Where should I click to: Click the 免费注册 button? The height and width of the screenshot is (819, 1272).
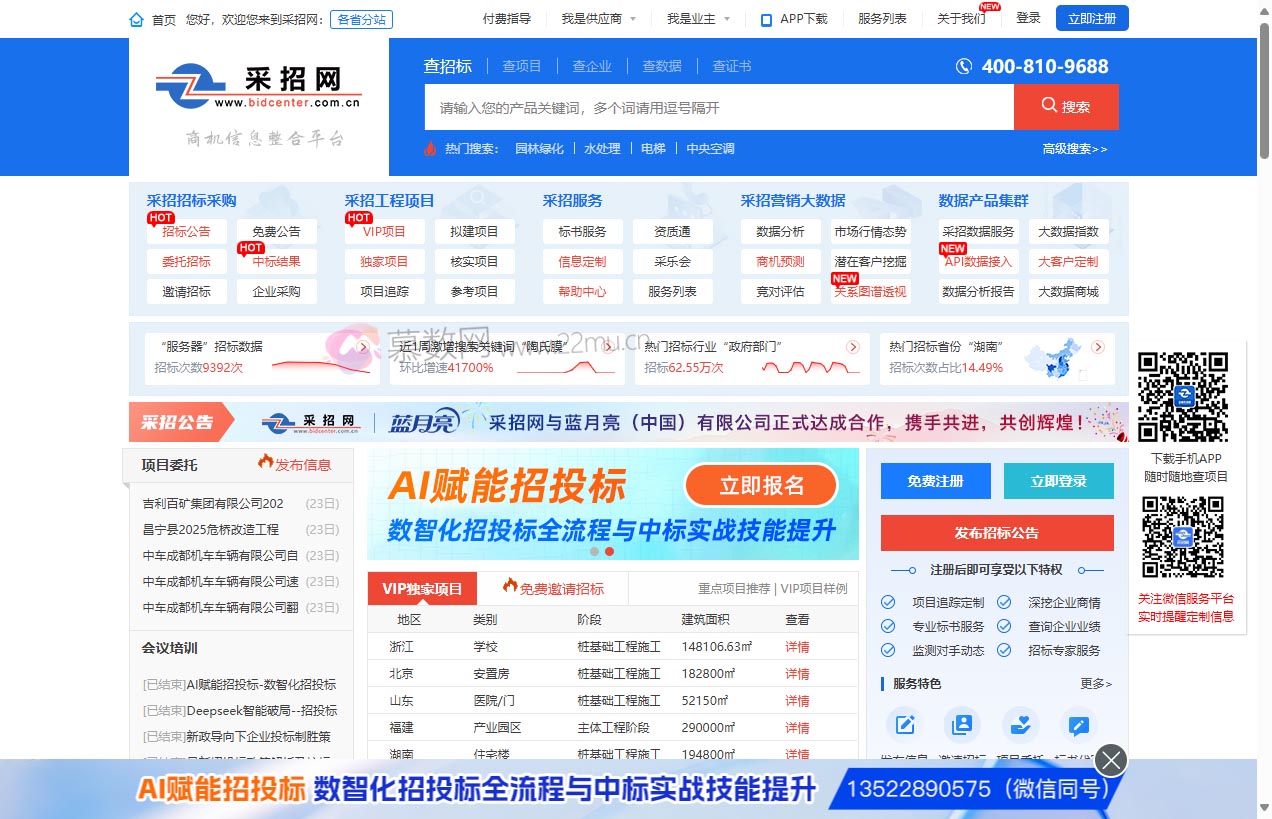935,481
